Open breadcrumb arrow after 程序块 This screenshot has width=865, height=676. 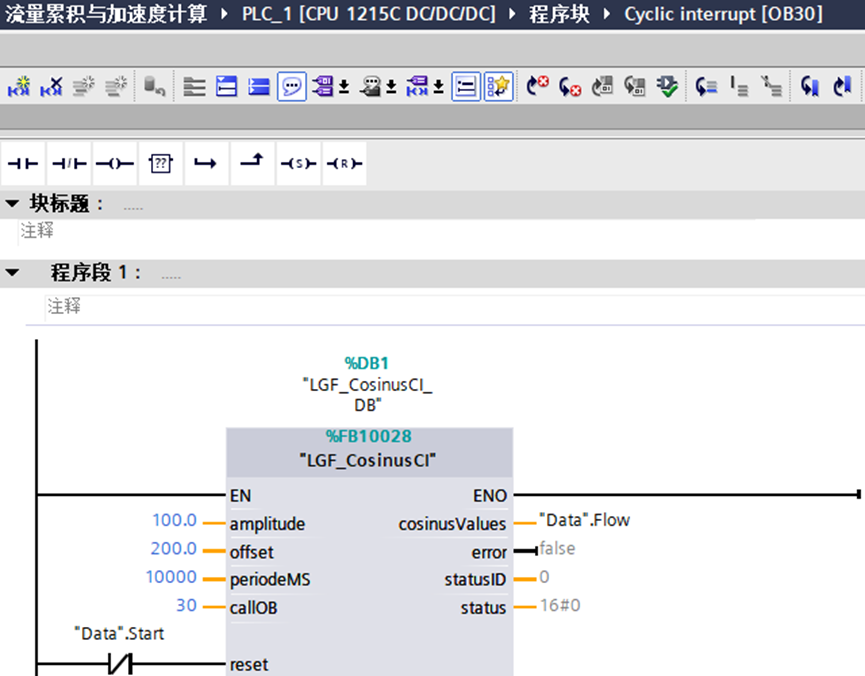(607, 14)
